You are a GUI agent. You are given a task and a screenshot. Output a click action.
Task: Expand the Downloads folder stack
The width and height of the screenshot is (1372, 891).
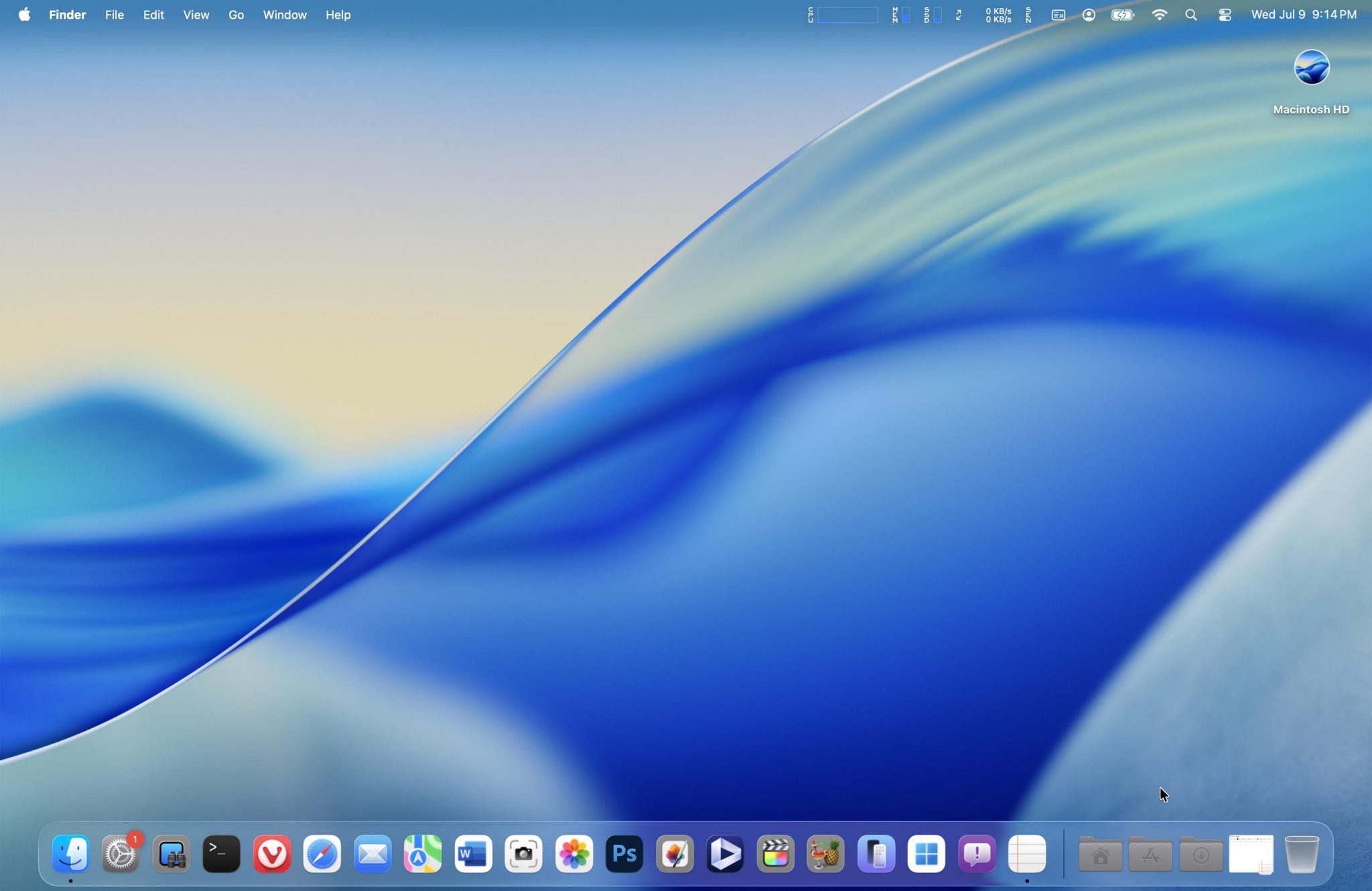pyautogui.click(x=1200, y=854)
